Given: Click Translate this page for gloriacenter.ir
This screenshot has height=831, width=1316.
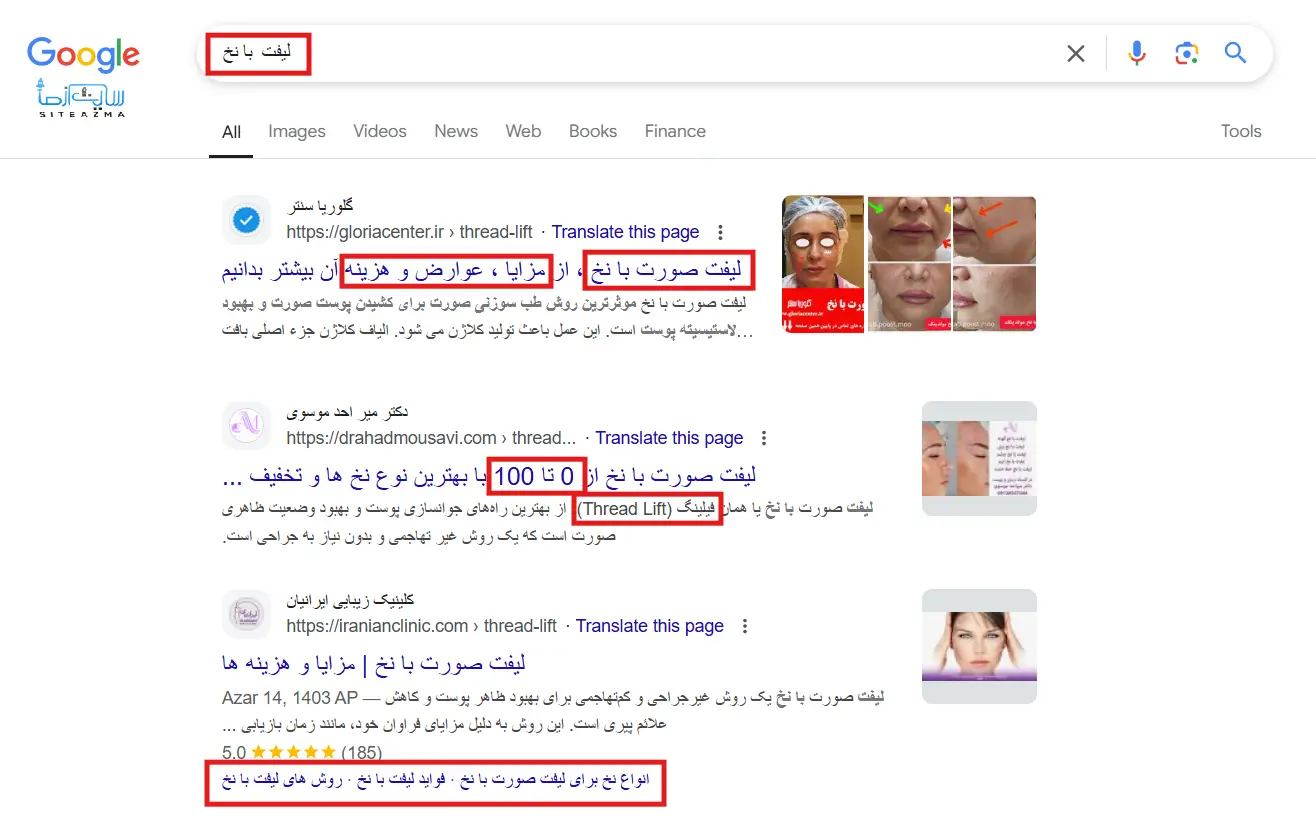Looking at the screenshot, I should 625,232.
